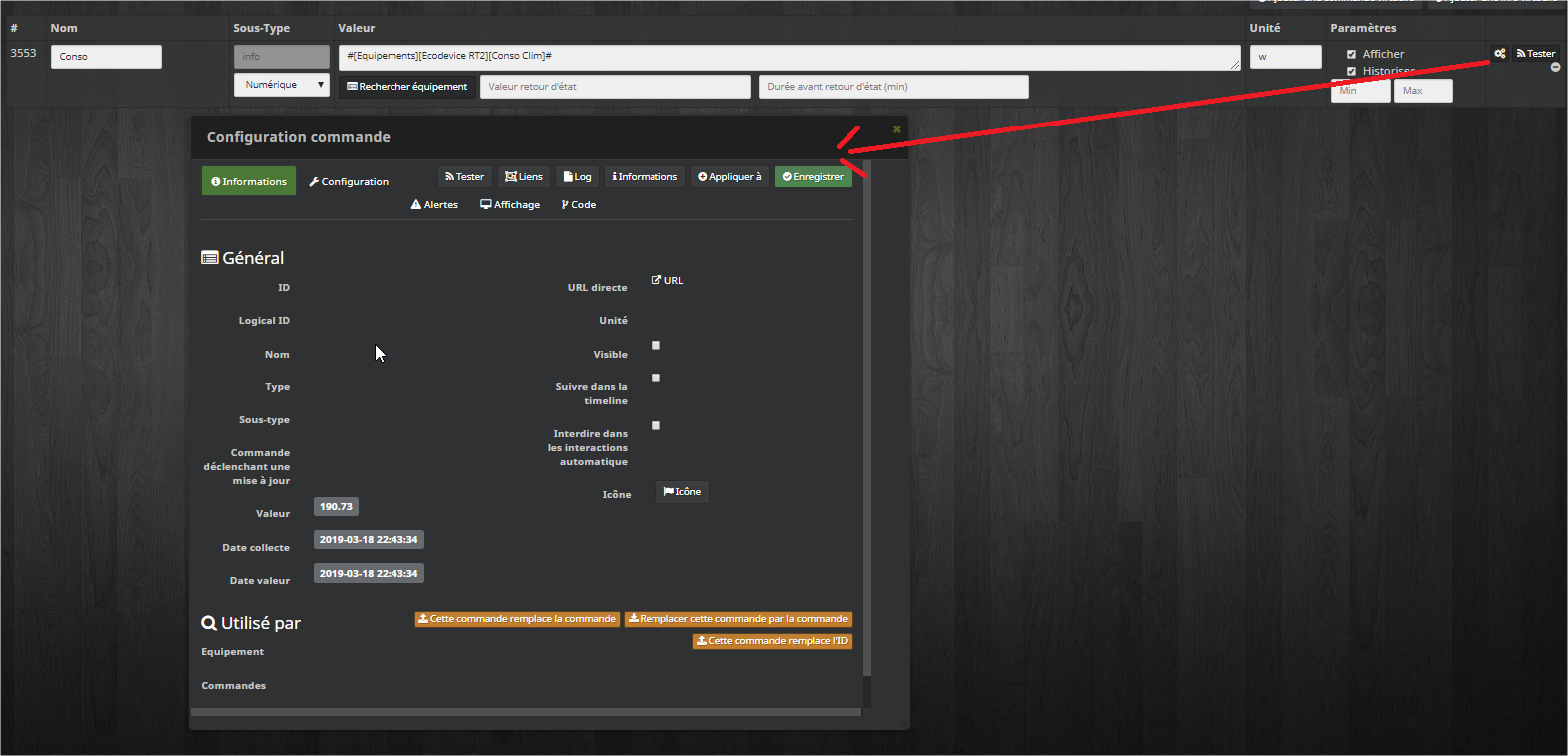The height and width of the screenshot is (756, 1568).
Task: Open the URL directe link
Action: coord(667,281)
